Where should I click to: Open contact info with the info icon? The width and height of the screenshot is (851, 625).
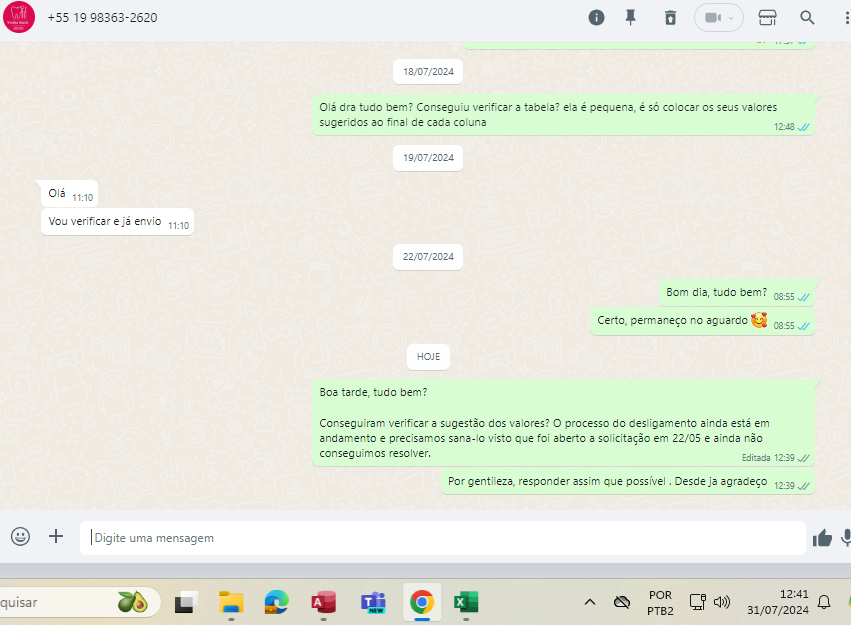596,18
